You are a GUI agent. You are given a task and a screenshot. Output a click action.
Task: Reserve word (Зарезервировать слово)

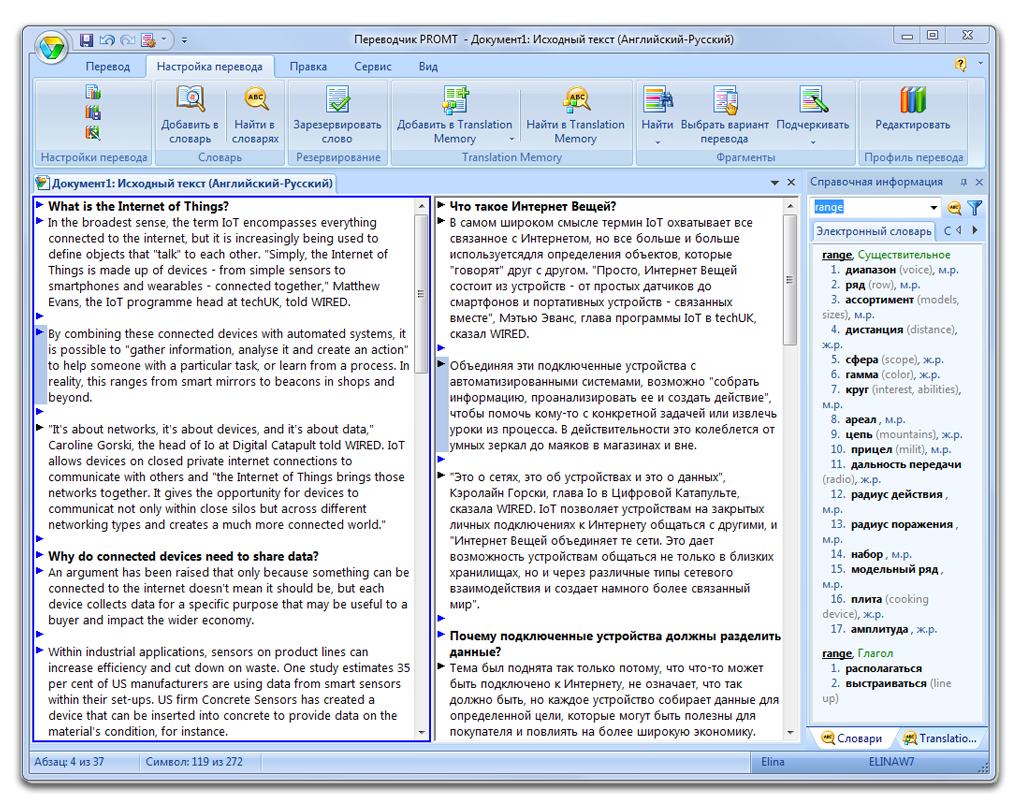click(x=337, y=115)
